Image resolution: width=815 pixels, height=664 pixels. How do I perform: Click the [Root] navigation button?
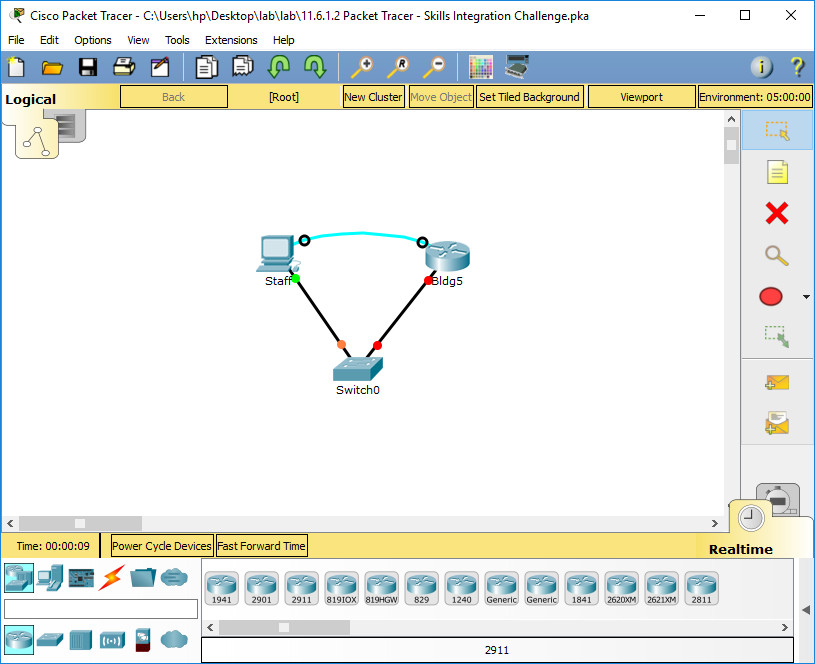[284, 97]
